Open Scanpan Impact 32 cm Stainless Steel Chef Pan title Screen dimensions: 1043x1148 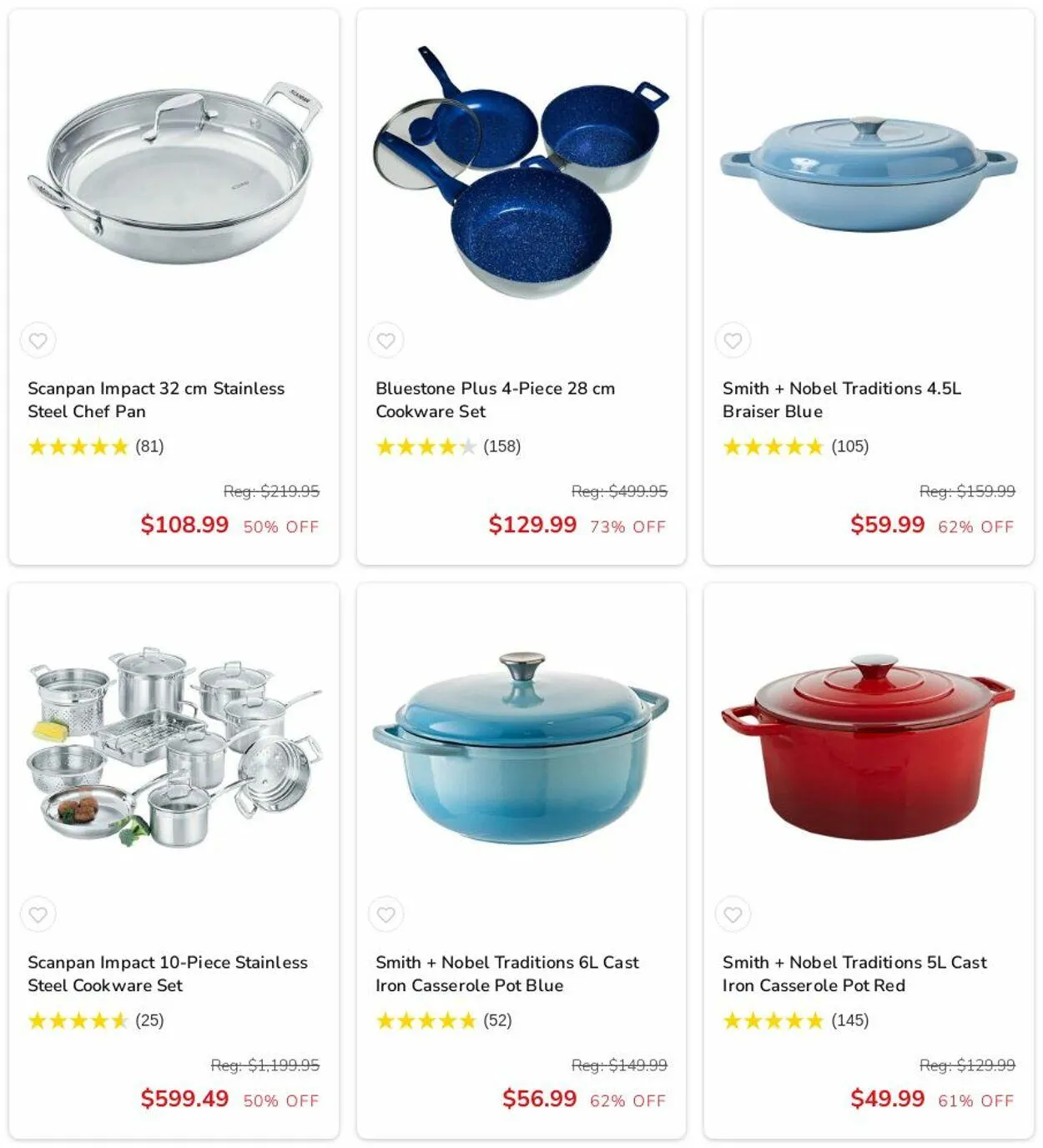tap(156, 400)
